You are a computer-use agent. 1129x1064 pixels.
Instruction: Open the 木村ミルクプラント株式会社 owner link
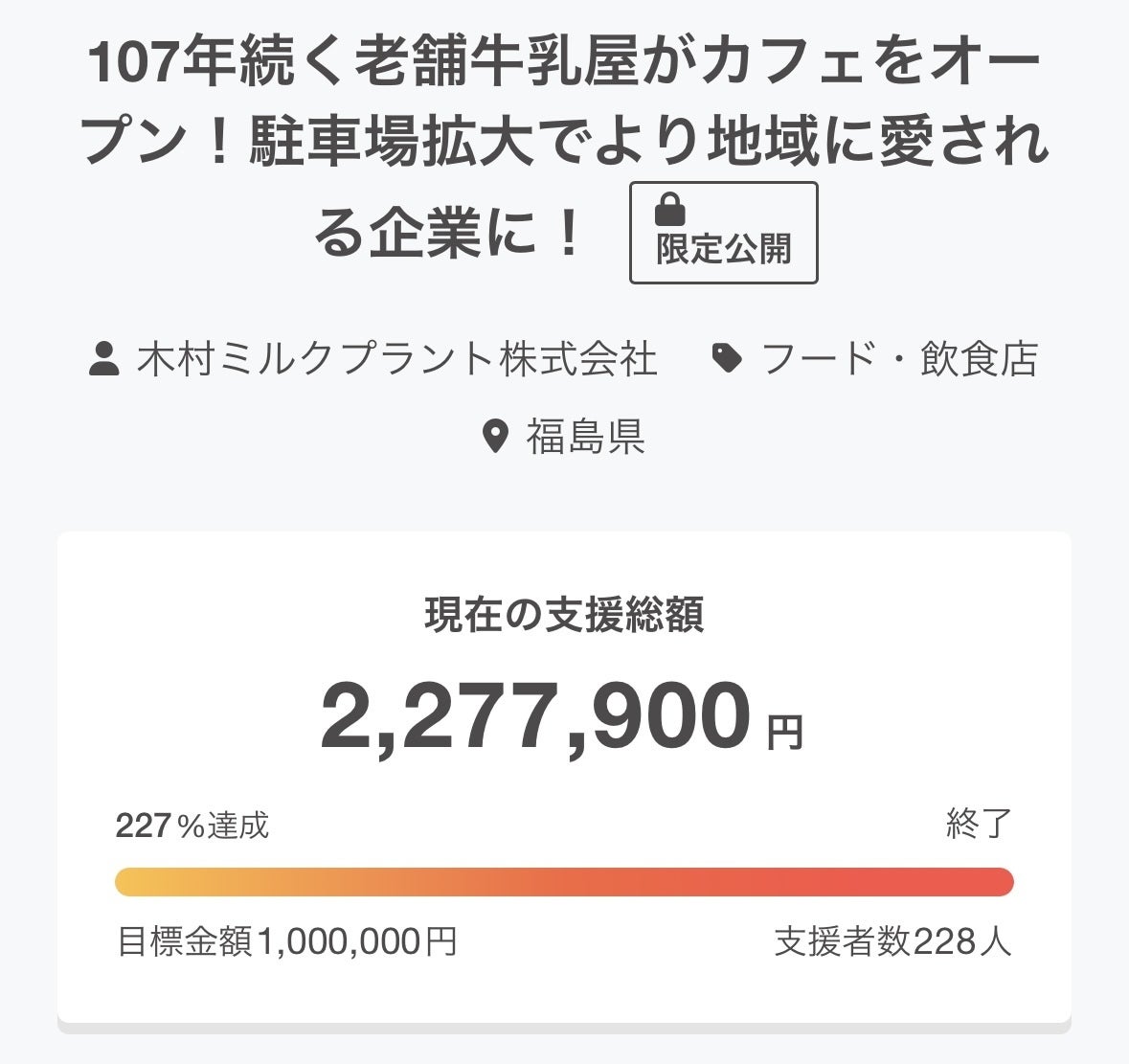tap(396, 360)
